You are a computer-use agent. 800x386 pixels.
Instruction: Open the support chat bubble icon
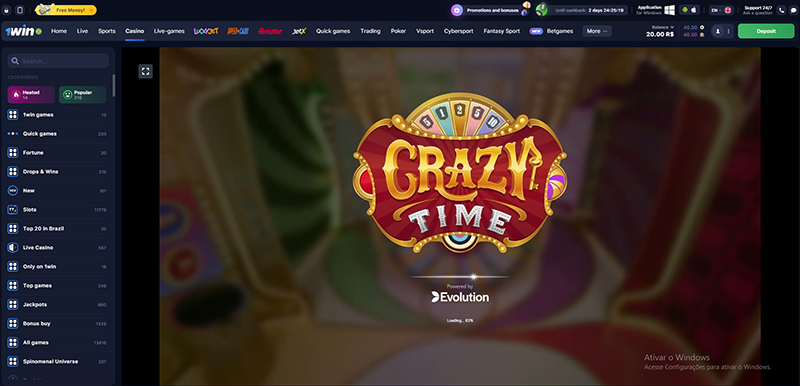click(x=793, y=10)
